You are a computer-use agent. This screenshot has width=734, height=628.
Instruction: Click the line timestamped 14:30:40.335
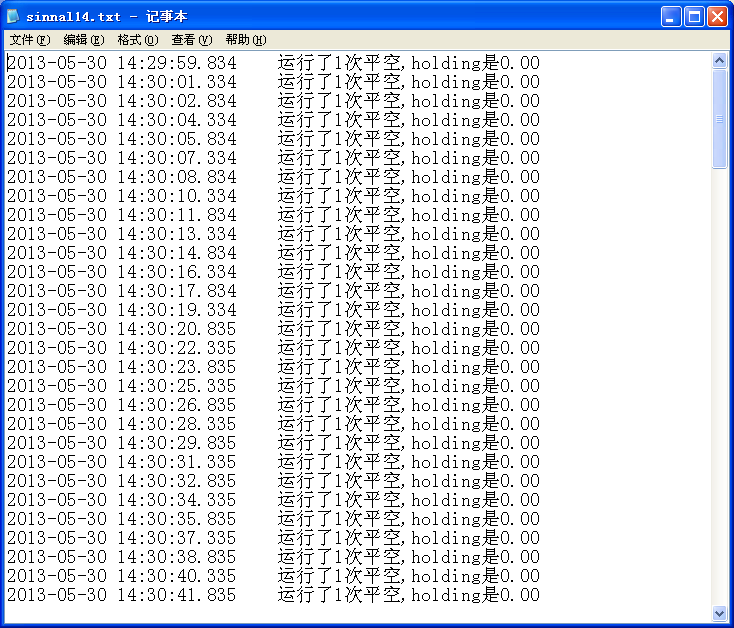(x=273, y=576)
